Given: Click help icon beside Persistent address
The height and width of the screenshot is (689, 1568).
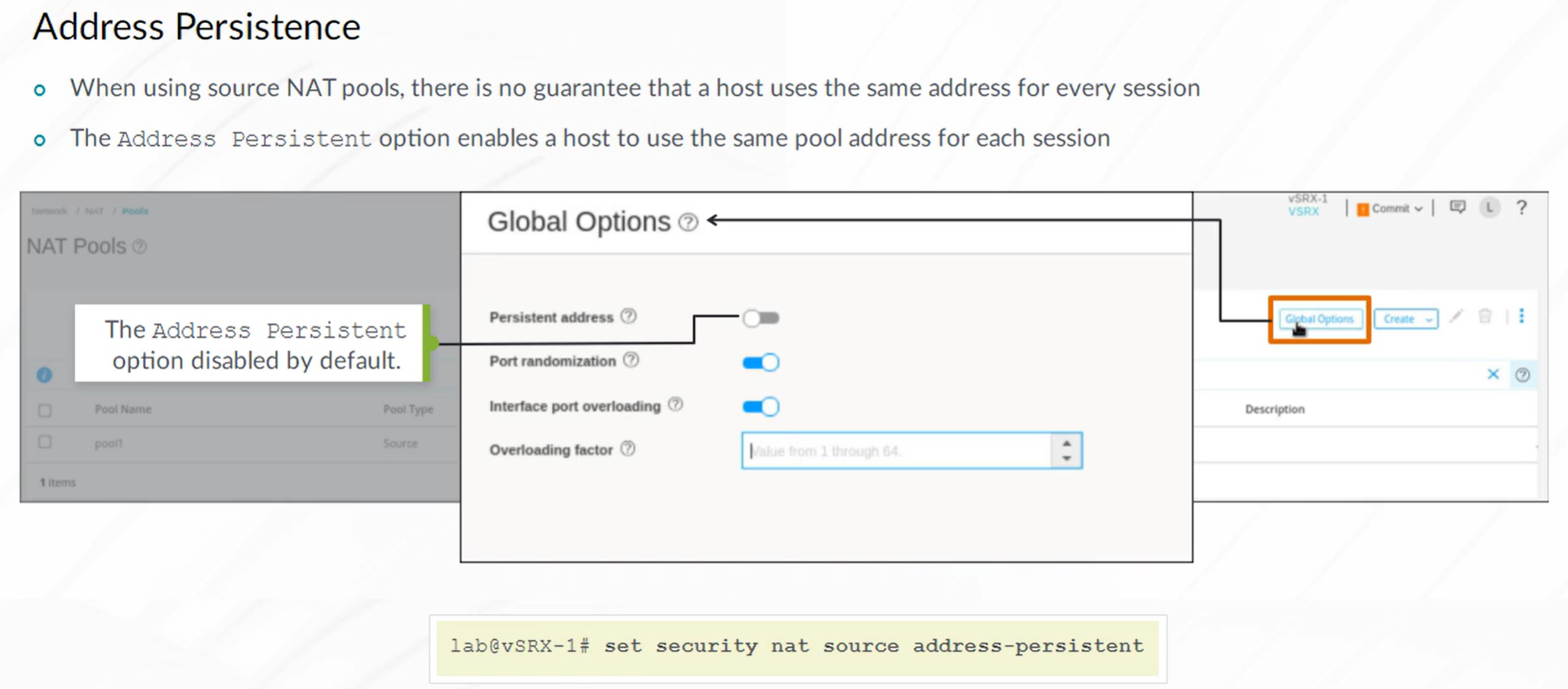Looking at the screenshot, I should pyautogui.click(x=629, y=316).
